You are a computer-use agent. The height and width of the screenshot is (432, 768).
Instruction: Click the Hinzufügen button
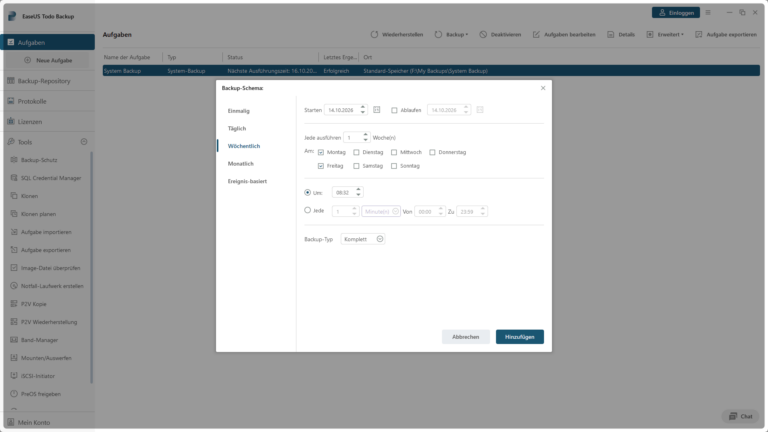[x=520, y=336]
